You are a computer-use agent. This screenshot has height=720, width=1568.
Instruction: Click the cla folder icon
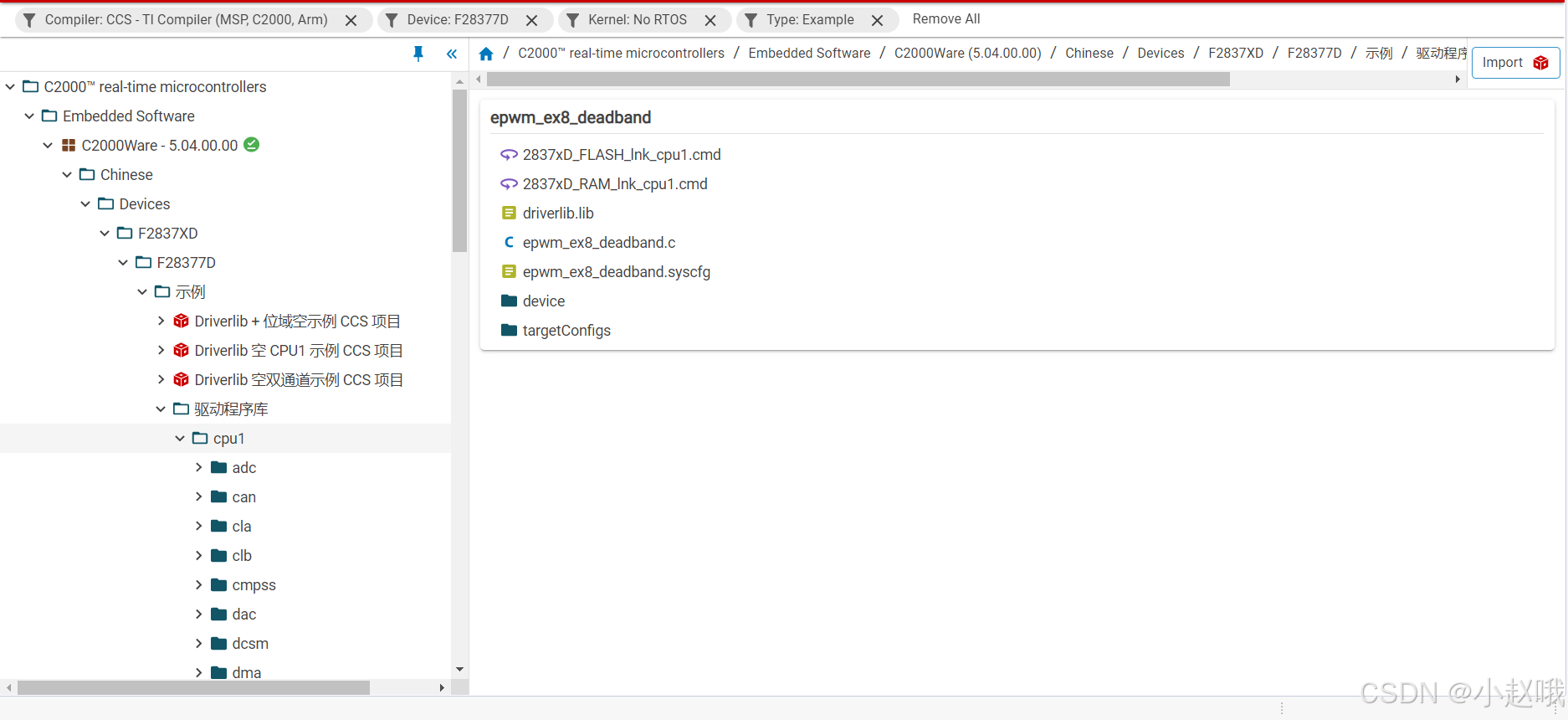[x=219, y=527]
